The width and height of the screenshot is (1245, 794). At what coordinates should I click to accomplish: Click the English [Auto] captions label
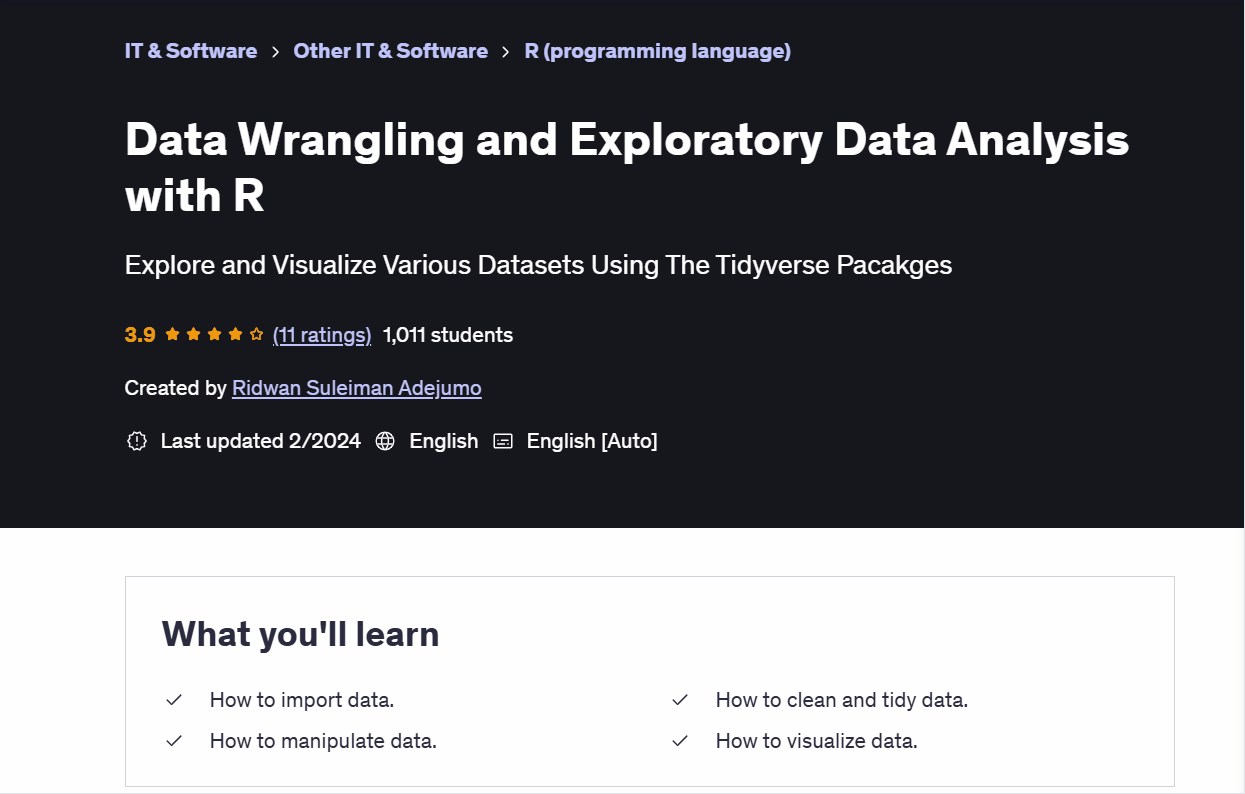pos(592,441)
